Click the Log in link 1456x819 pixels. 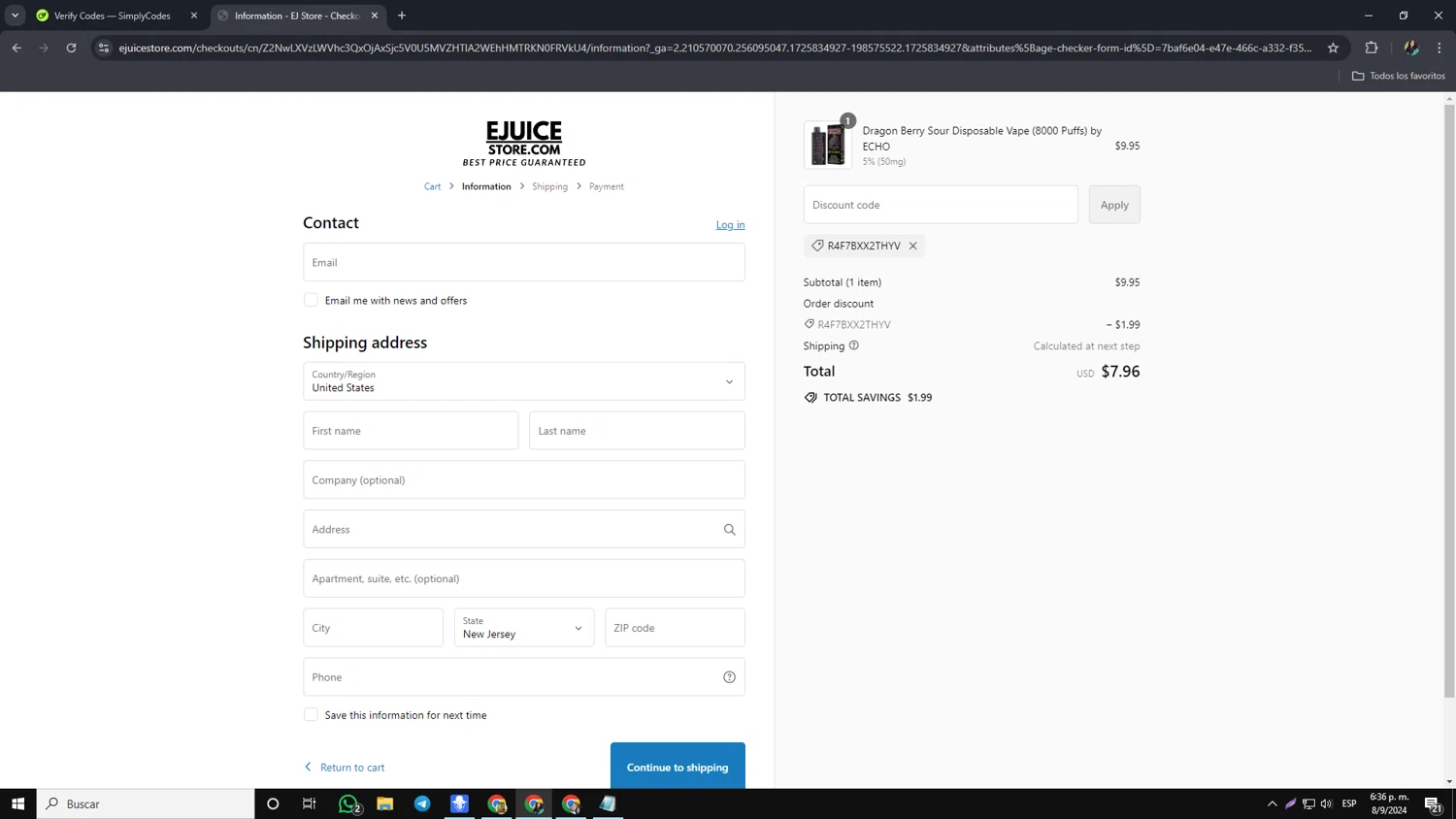tap(730, 225)
